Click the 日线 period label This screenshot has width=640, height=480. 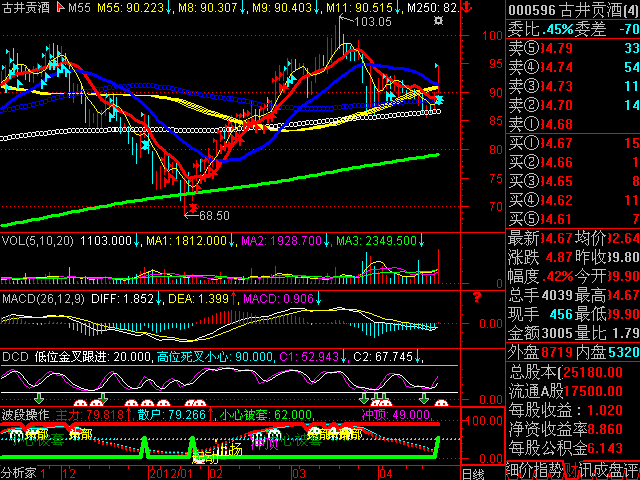point(474,474)
